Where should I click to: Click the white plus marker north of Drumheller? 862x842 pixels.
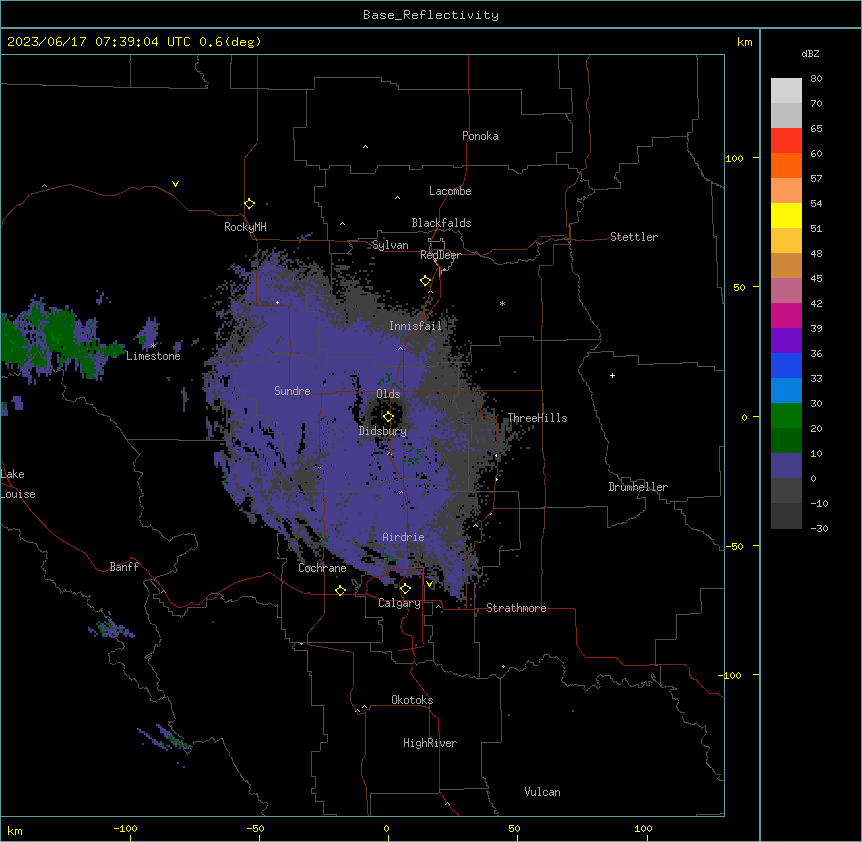612,375
